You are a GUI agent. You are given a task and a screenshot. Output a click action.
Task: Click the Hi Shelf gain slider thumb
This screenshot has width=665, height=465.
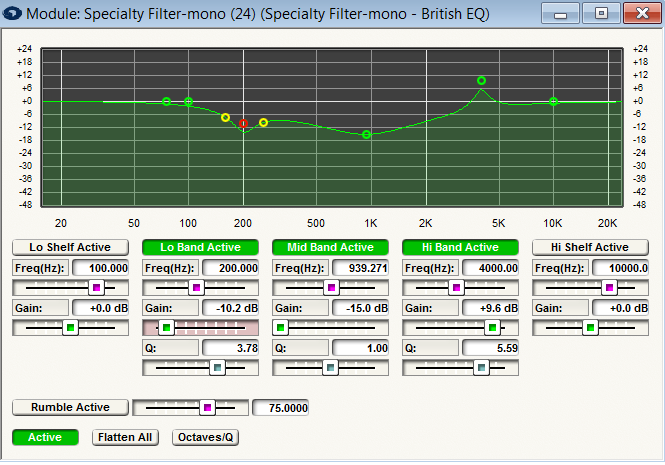point(590,328)
